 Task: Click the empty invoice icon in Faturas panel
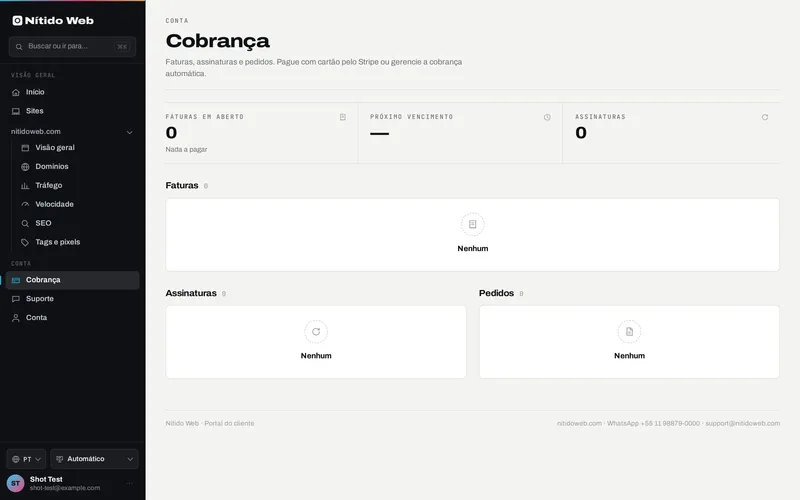coord(472,224)
